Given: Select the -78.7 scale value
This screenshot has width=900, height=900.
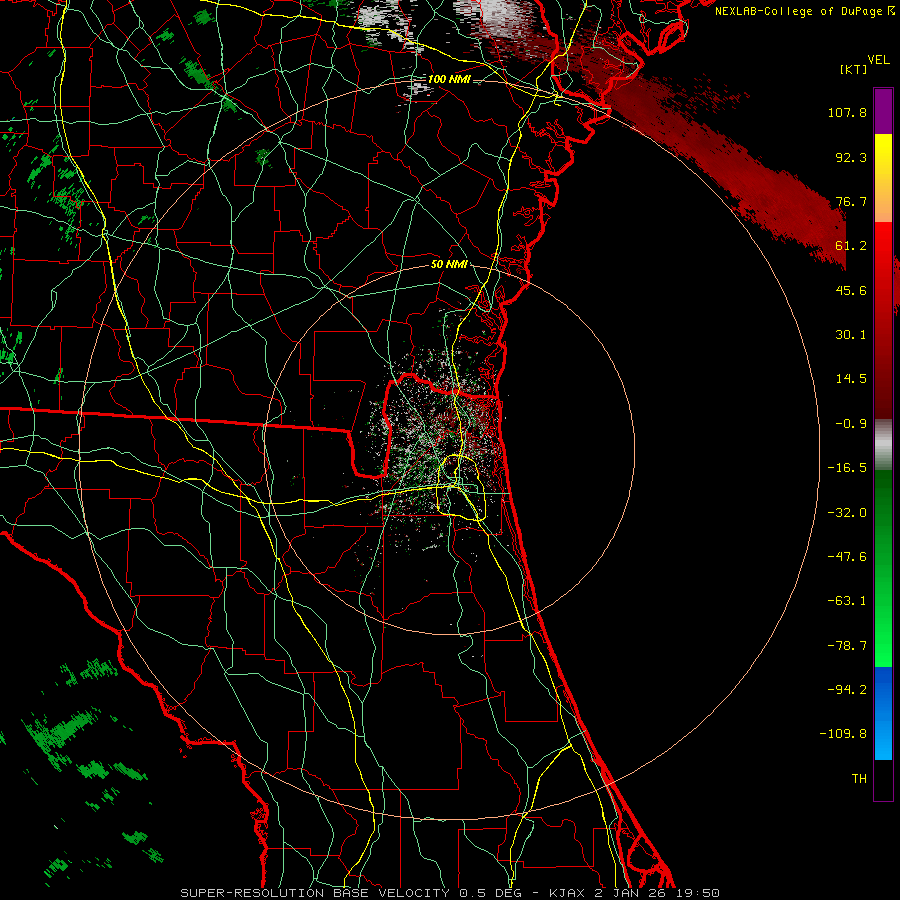Looking at the screenshot, I should coord(847,646).
